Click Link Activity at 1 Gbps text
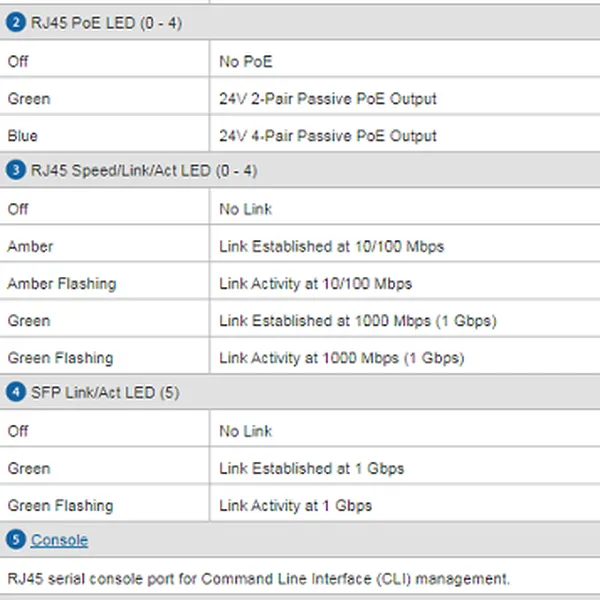 [x=295, y=506]
